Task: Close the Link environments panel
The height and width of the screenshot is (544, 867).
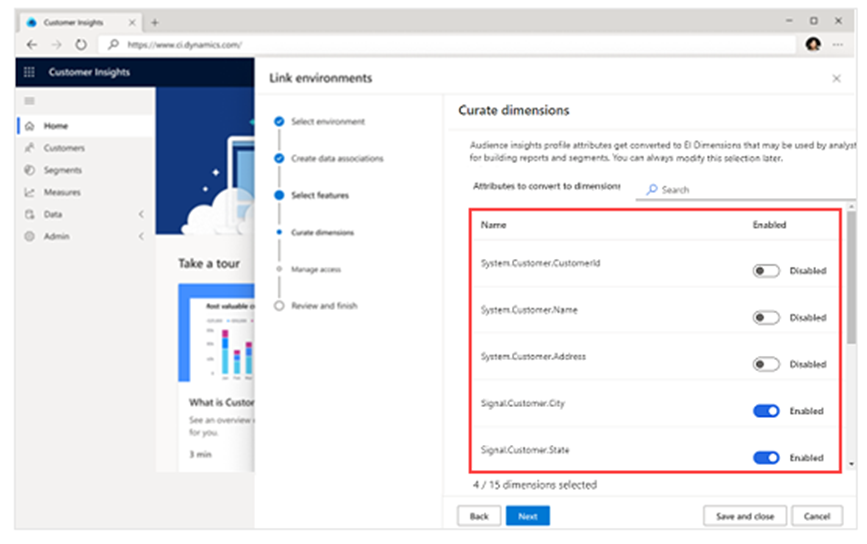Action: point(837,79)
